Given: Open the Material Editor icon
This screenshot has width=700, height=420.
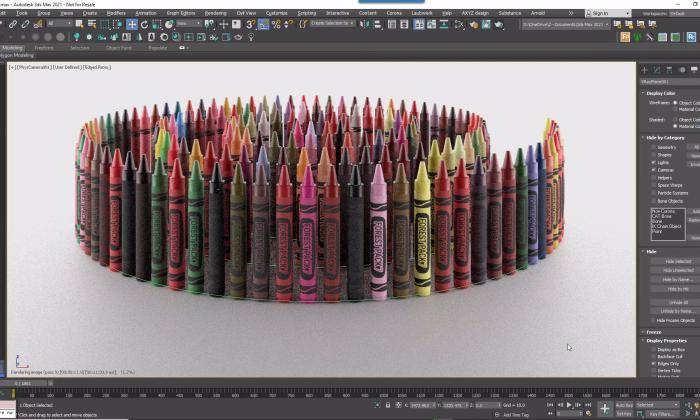Looking at the screenshot, I should [459, 24].
